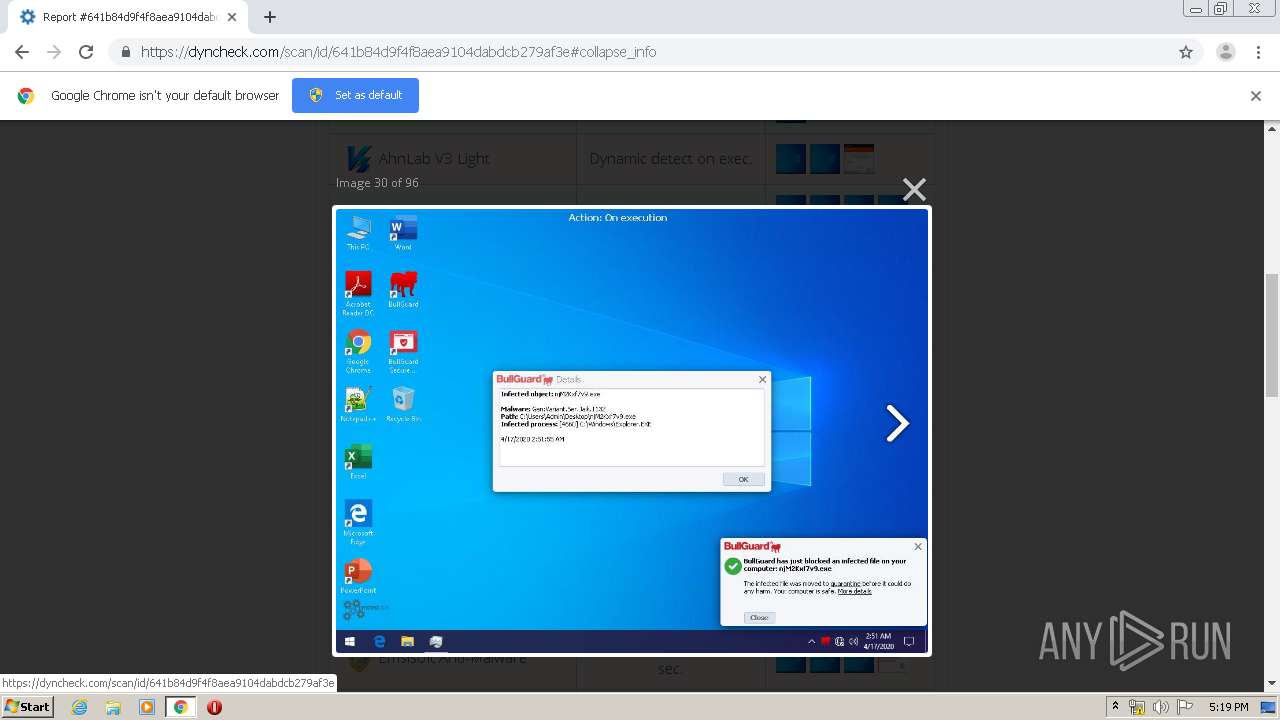Screen dimensions: 1280x720
Task: Open Windows Explorer from the taskbar
Action: (113, 707)
